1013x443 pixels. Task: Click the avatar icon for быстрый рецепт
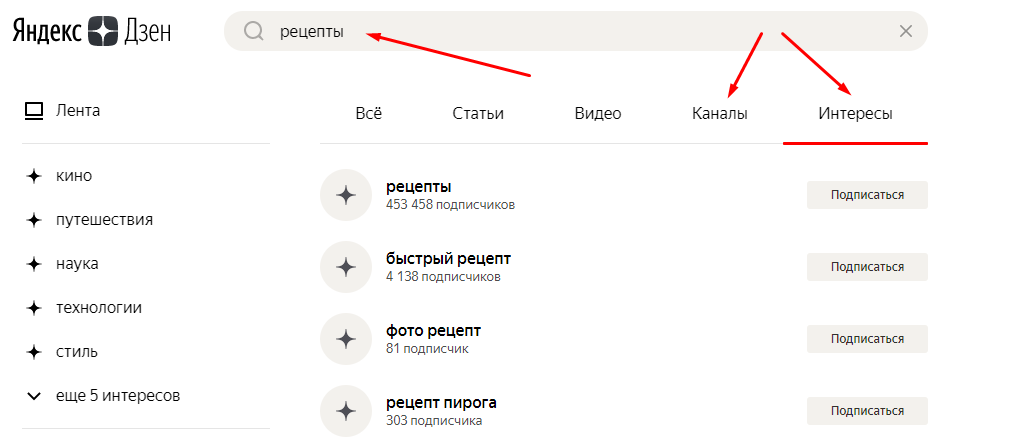point(346,267)
